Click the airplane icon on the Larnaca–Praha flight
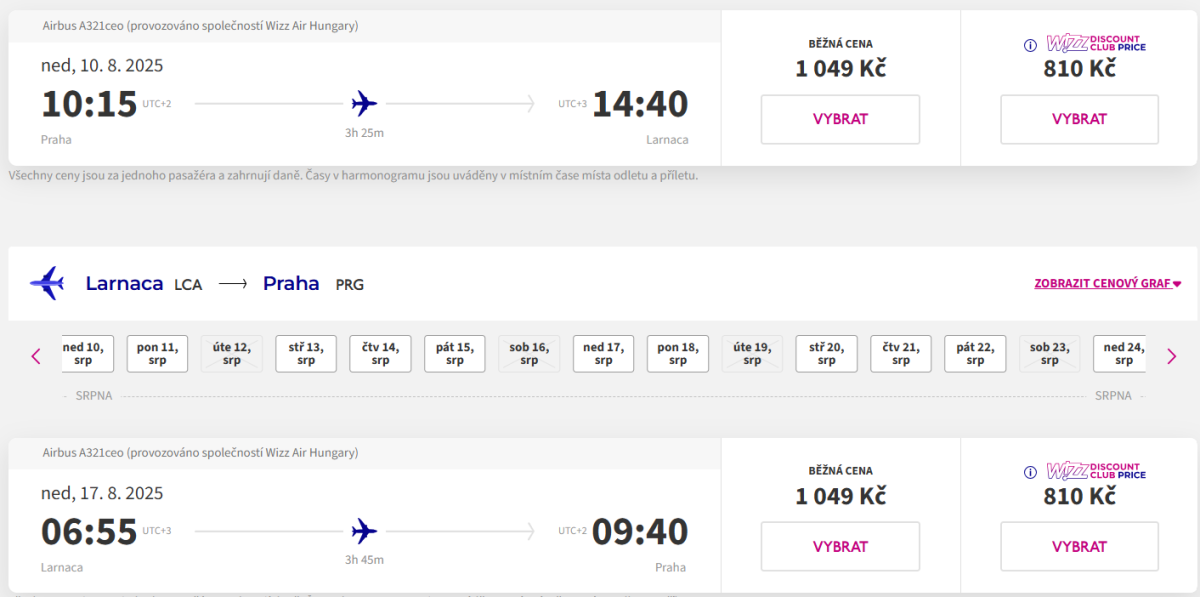This screenshot has height=597, width=1200. [365, 531]
